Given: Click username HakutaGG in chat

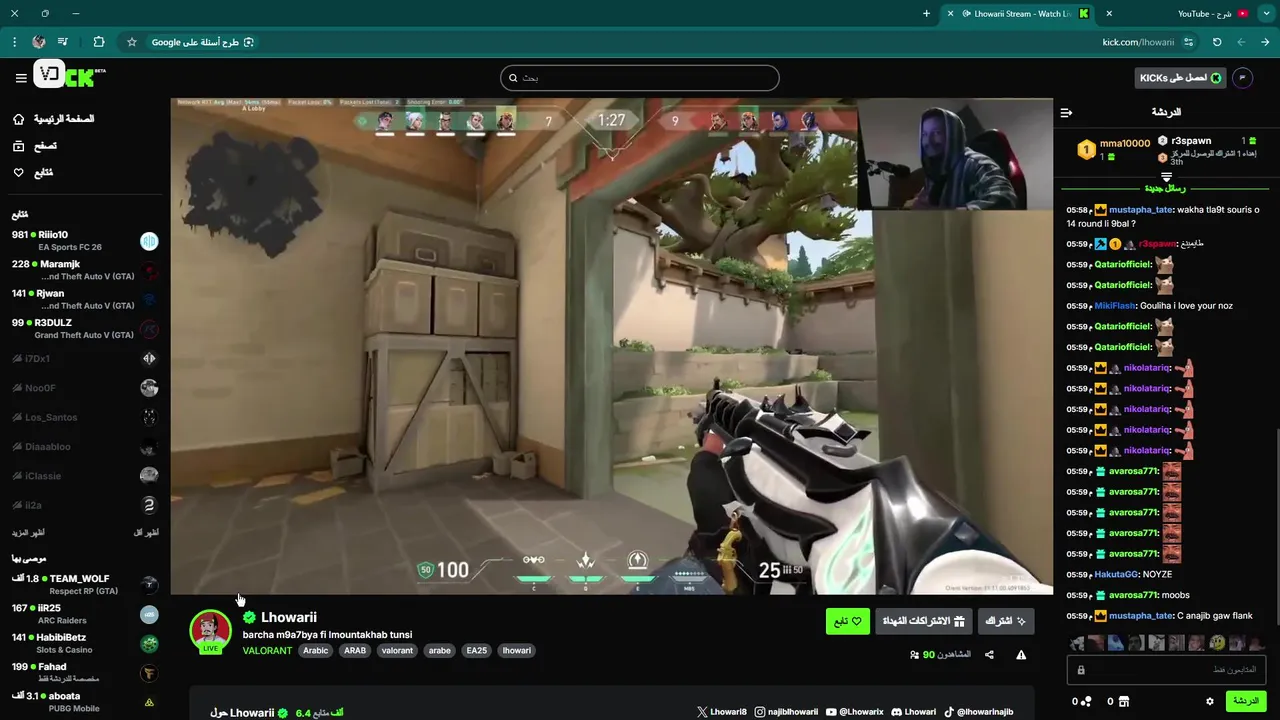Looking at the screenshot, I should click(x=1116, y=574).
